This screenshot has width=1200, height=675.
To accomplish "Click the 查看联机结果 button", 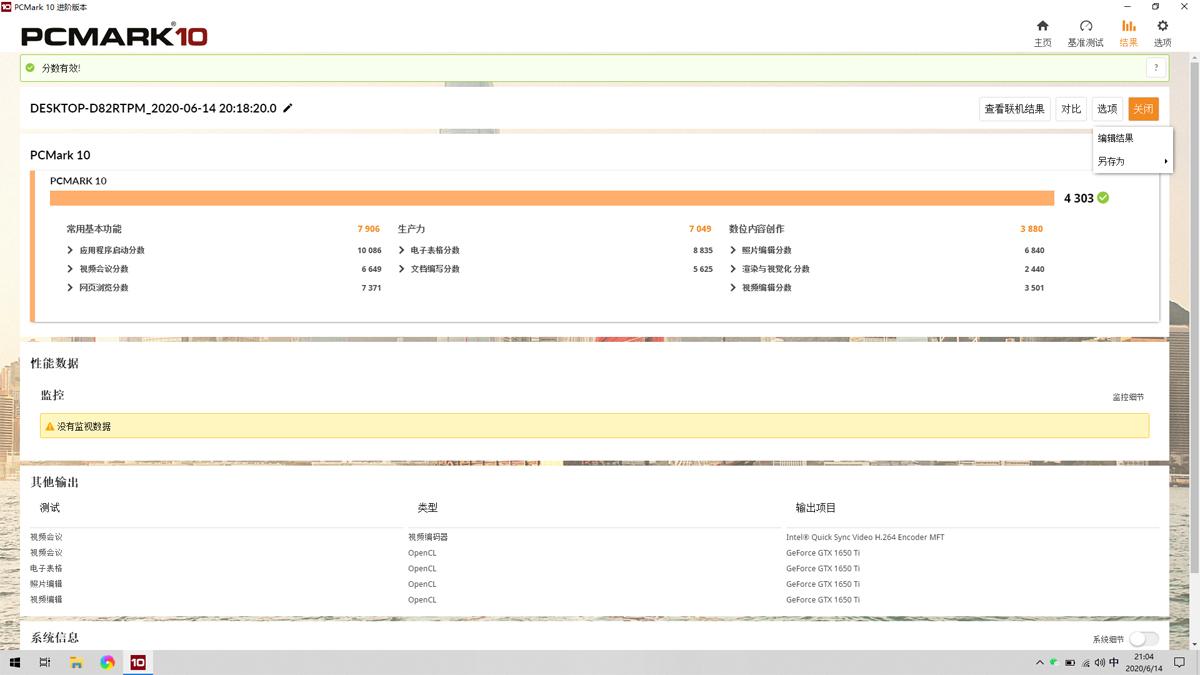I will pyautogui.click(x=1014, y=109).
